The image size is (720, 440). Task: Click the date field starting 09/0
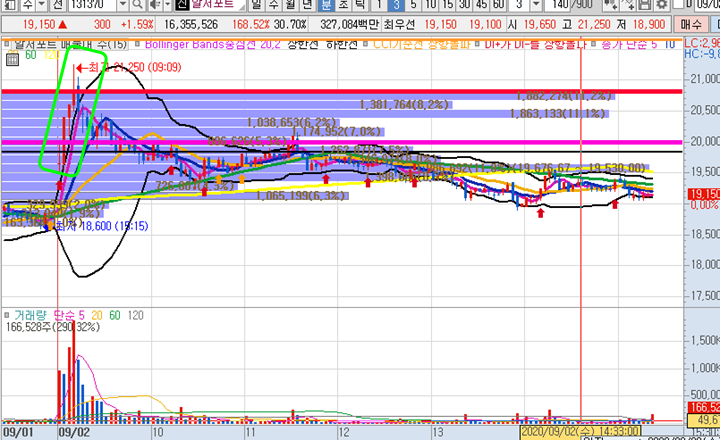pyautogui.click(x=707, y=5)
